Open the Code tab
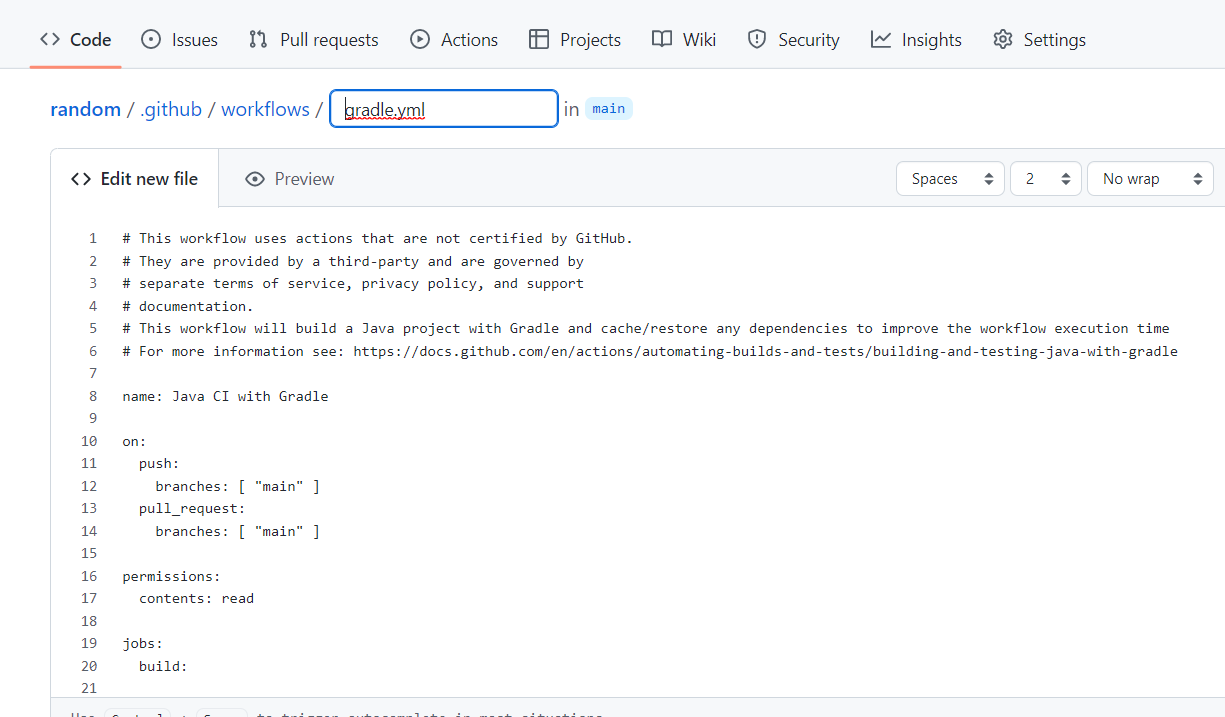Image resolution: width=1225 pixels, height=717 pixels. pyautogui.click(x=75, y=40)
